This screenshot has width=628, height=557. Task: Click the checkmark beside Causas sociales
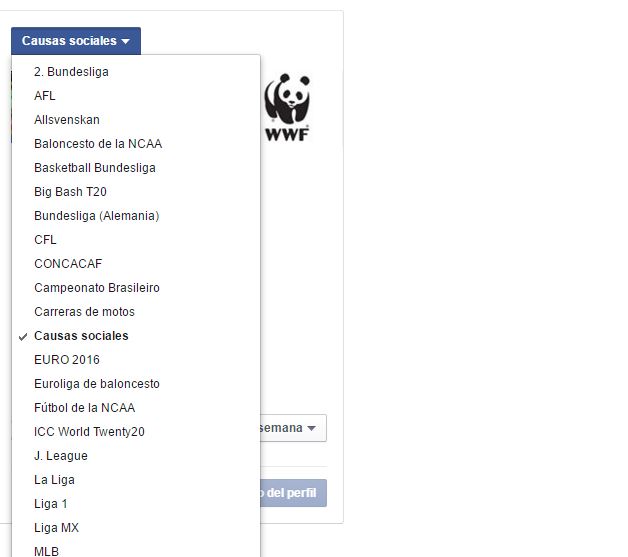click(x=23, y=336)
